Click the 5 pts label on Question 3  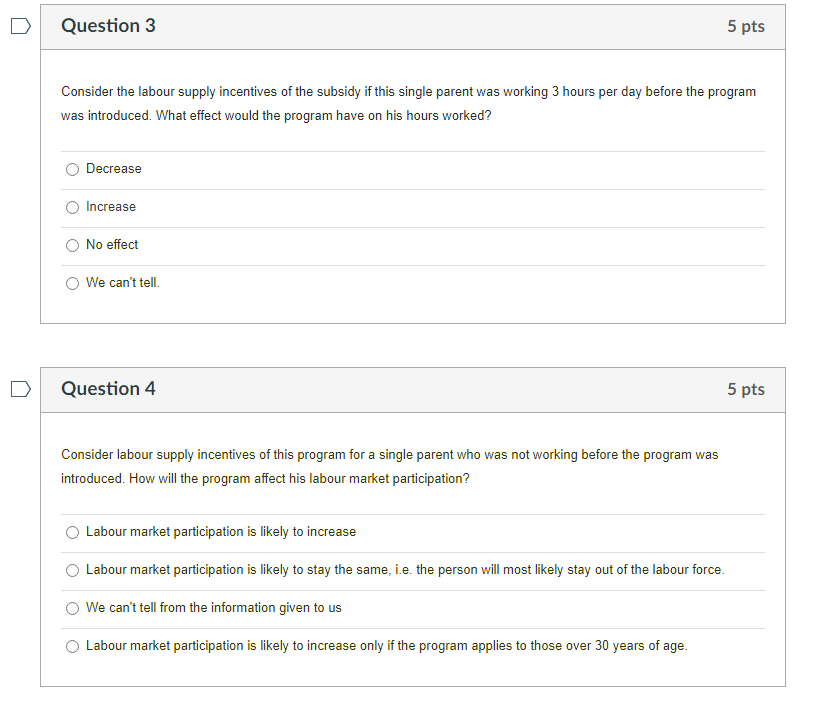coord(746,26)
